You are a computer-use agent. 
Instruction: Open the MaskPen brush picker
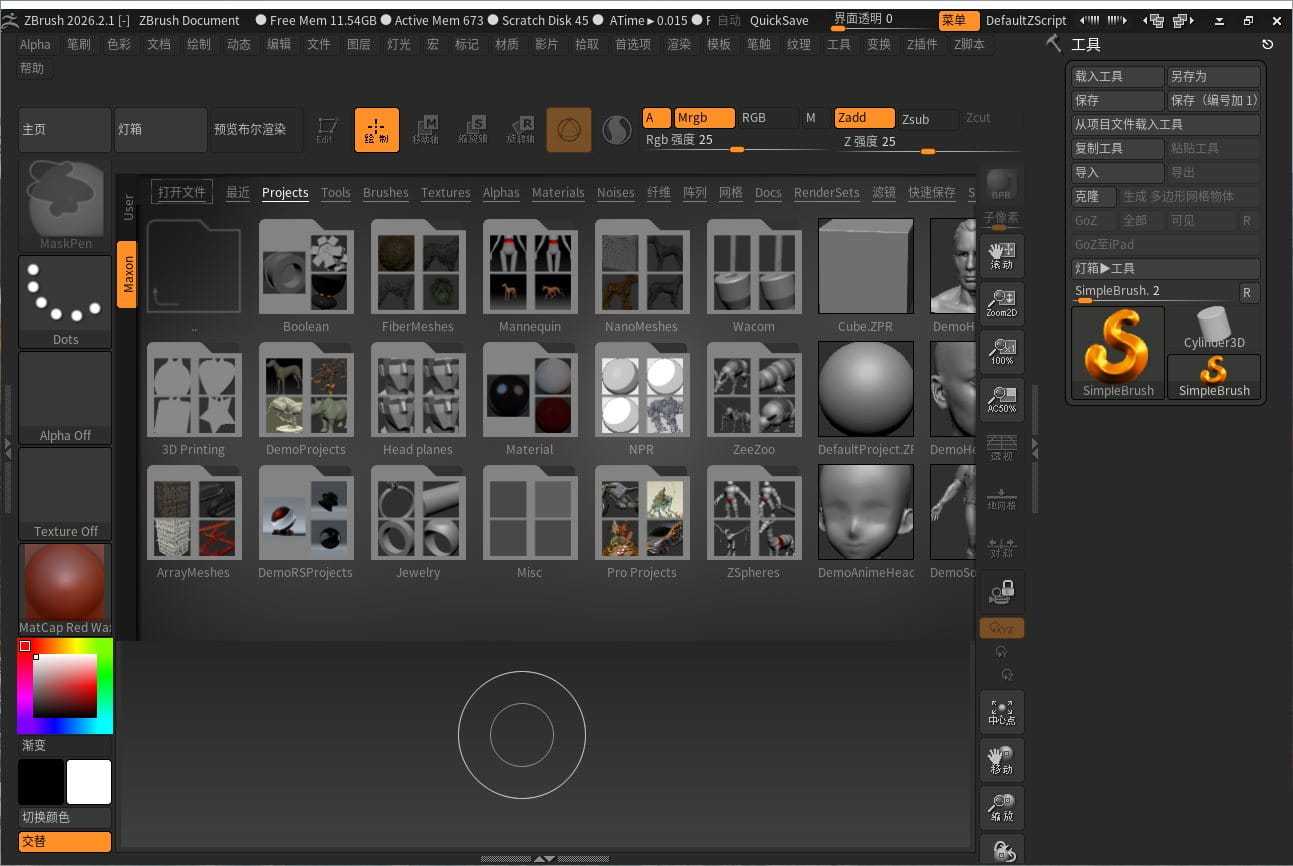pos(66,205)
